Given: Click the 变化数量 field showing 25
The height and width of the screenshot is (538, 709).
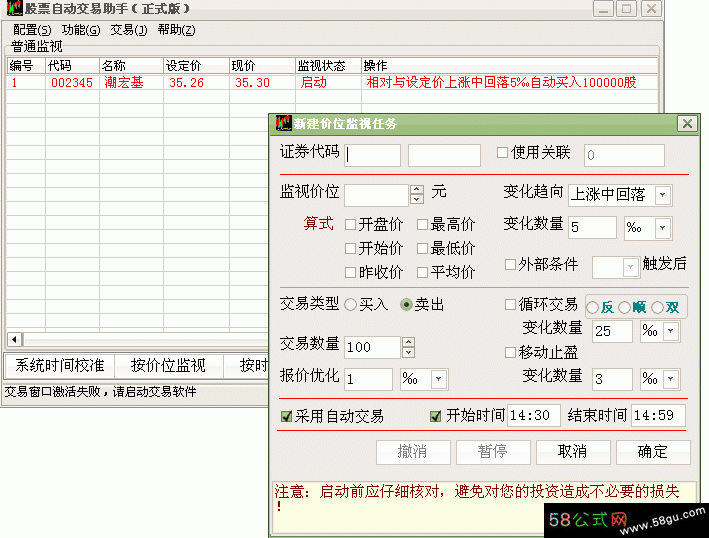Looking at the screenshot, I should pos(612,331).
